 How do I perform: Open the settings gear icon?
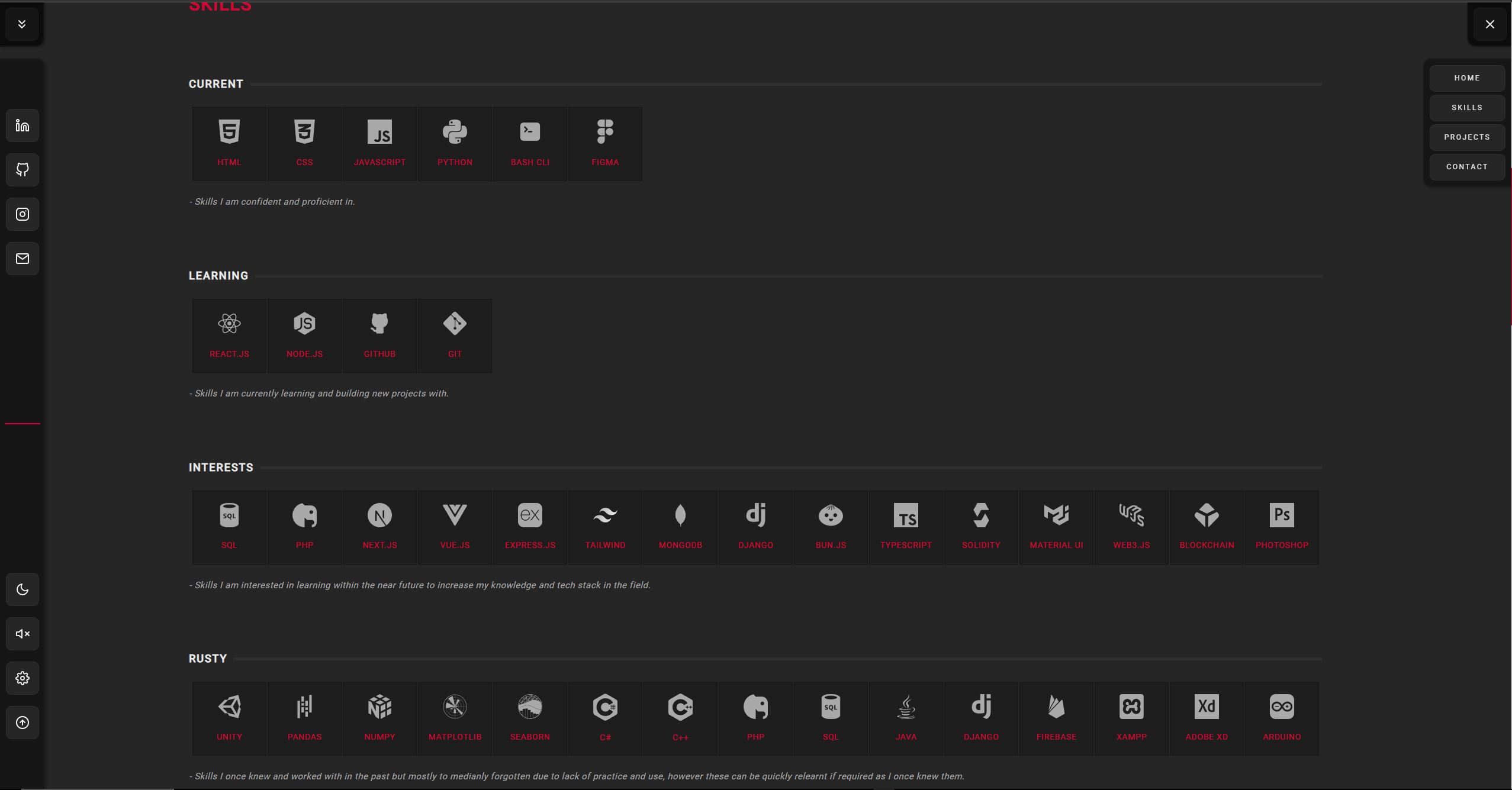coord(22,678)
